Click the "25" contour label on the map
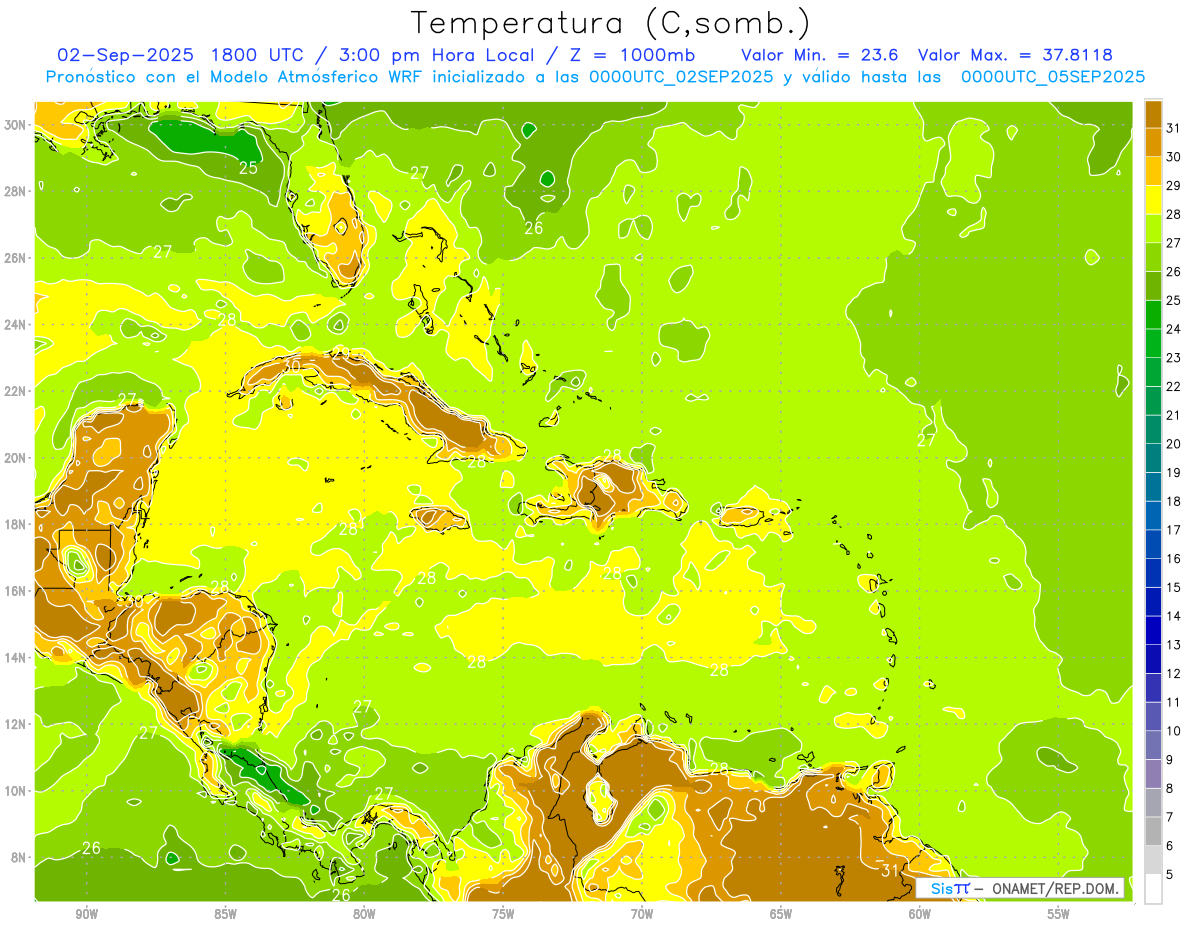The image size is (1200, 927). 248,167
